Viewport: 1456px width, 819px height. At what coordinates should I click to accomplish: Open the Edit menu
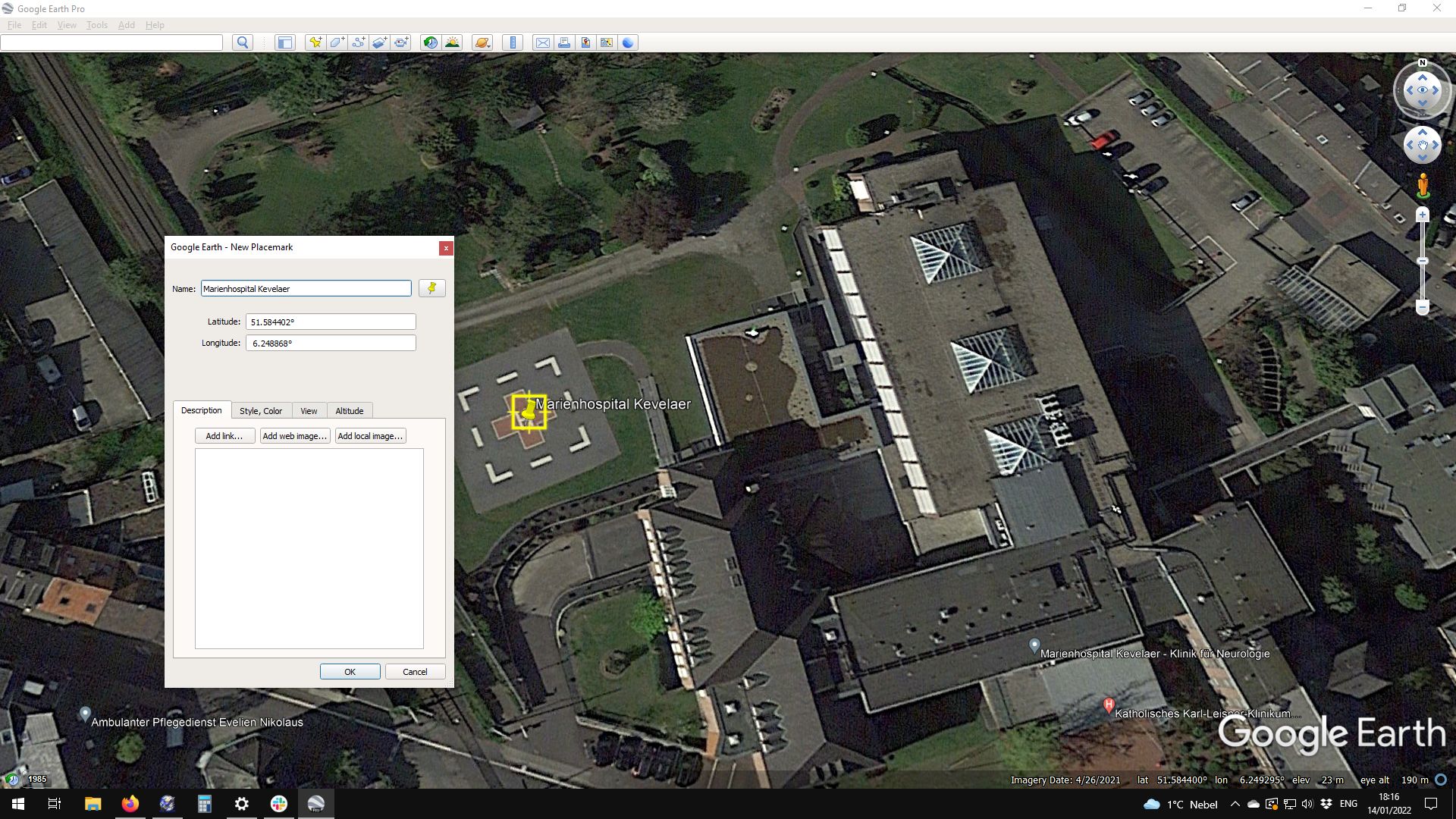pyautogui.click(x=39, y=25)
